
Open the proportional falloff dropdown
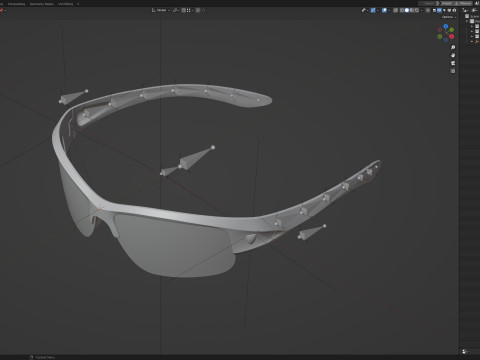click(204, 10)
